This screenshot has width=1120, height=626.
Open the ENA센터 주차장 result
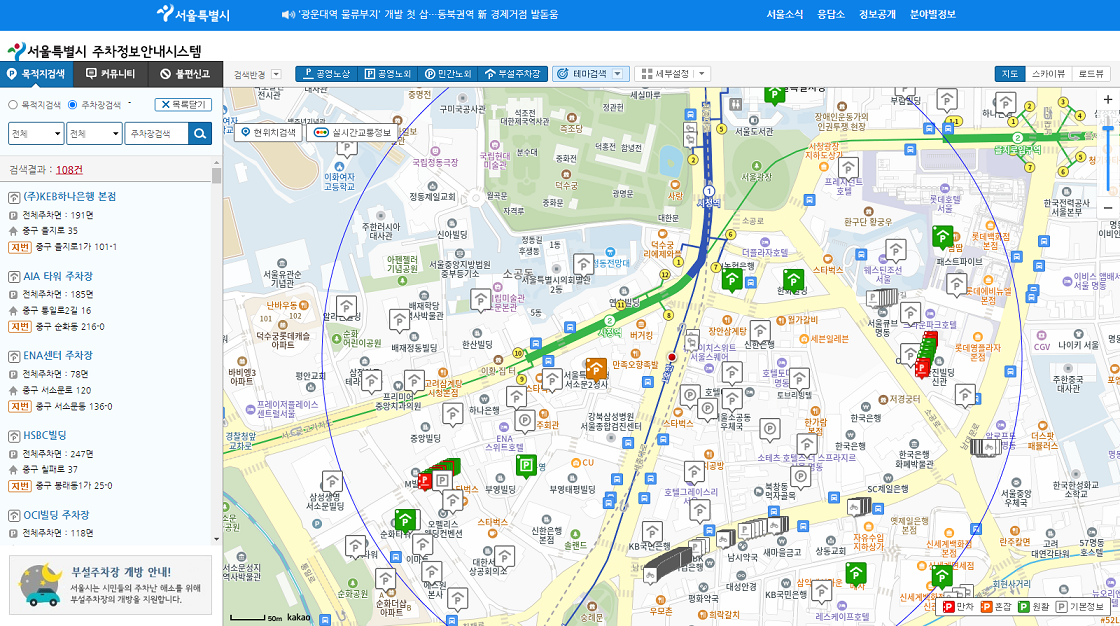coord(58,355)
